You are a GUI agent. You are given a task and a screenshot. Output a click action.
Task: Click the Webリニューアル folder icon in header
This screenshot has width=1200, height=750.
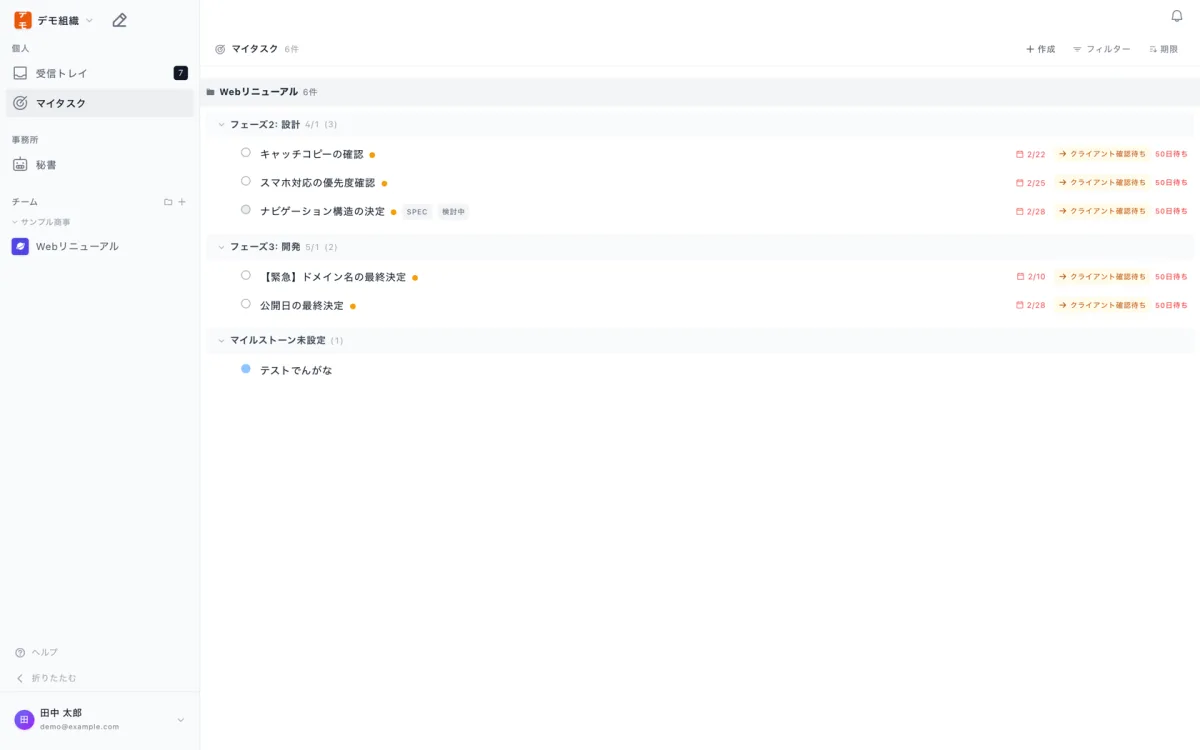[210, 92]
